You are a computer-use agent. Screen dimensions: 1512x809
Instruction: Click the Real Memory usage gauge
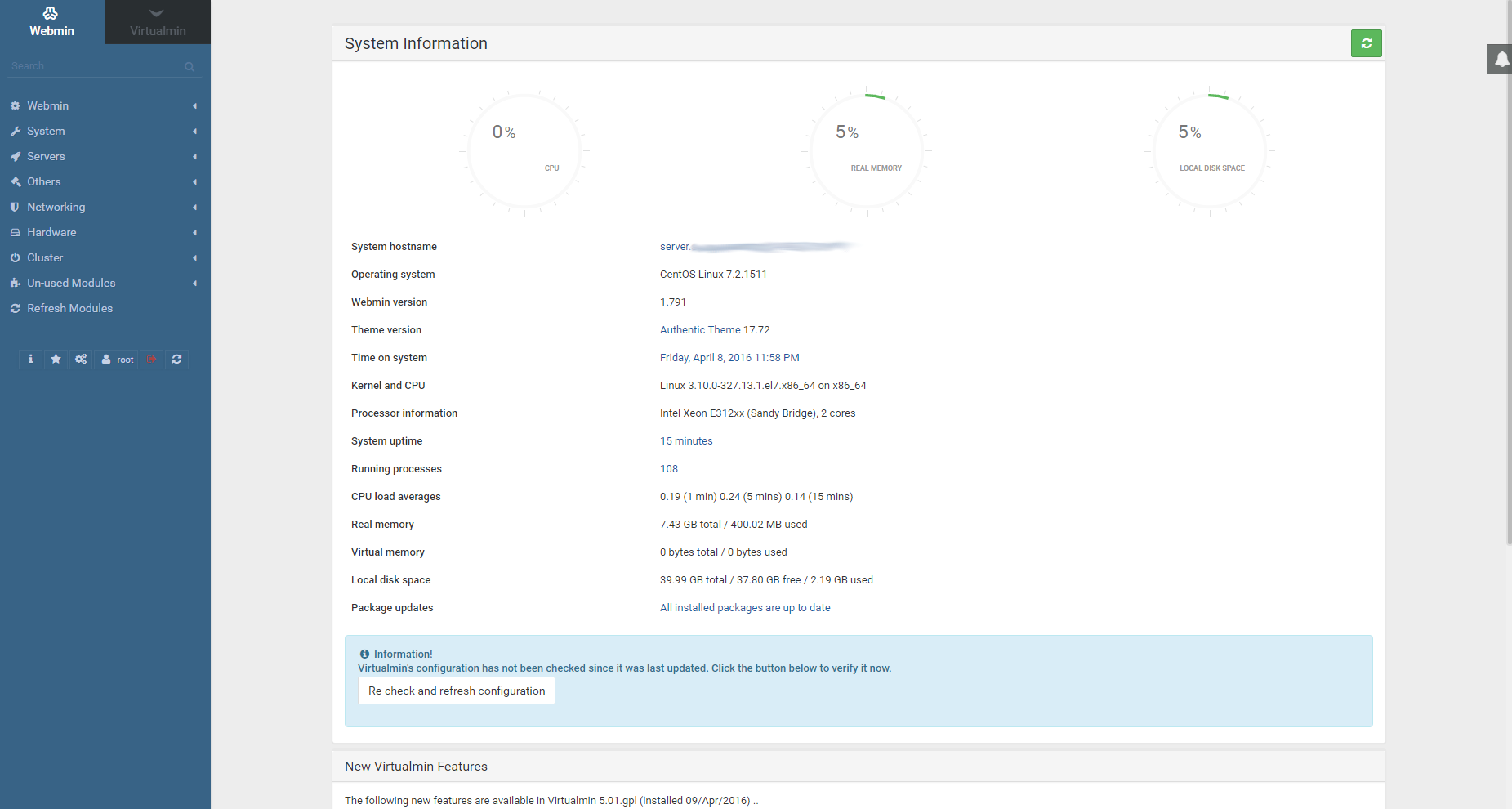[867, 150]
